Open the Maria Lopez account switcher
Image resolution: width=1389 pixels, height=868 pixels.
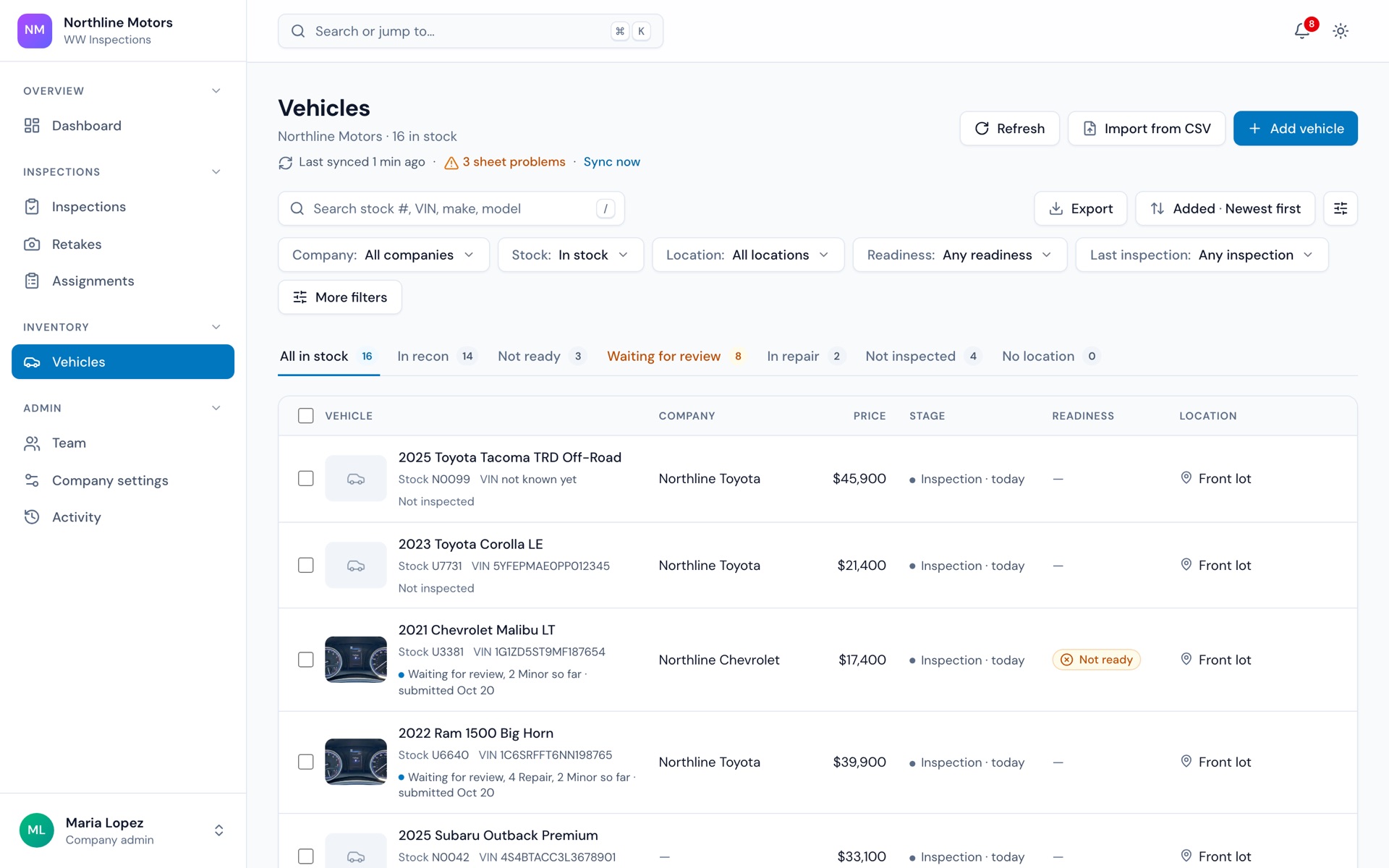[123, 830]
